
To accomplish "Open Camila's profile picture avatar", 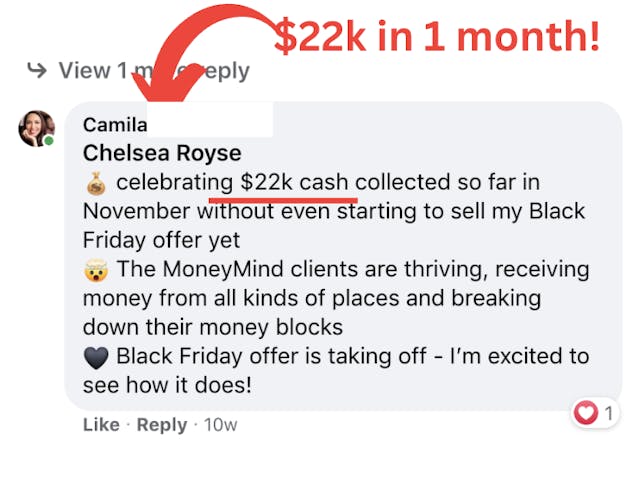I will pos(36,129).
